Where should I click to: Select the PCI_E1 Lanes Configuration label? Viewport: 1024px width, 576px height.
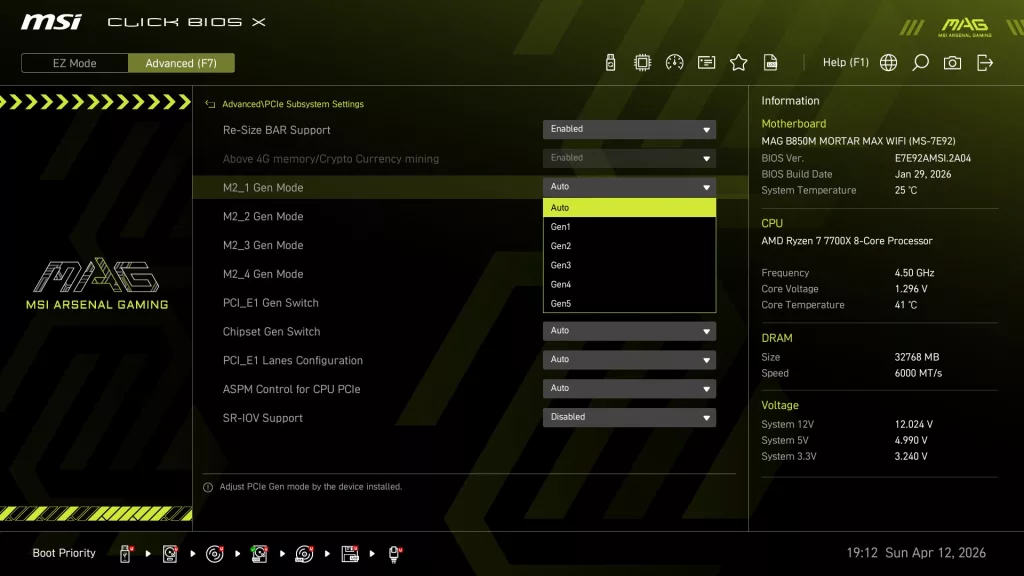[x=293, y=360]
